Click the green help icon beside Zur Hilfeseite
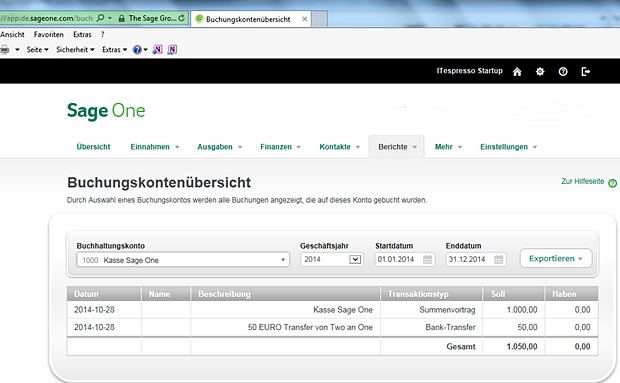Image resolution: width=620 pixels, height=383 pixels. click(x=612, y=183)
